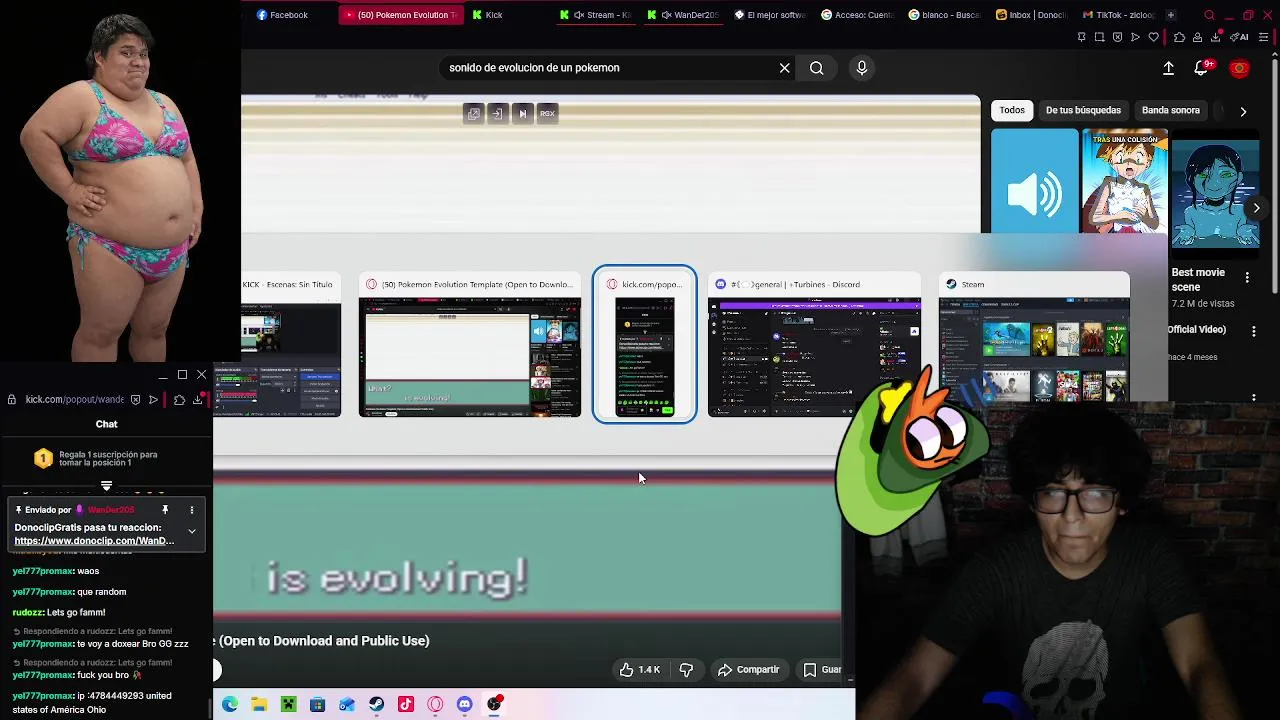This screenshot has height=720, width=1280.
Task: Select the Banda sonora chip
Action: 1171,110
